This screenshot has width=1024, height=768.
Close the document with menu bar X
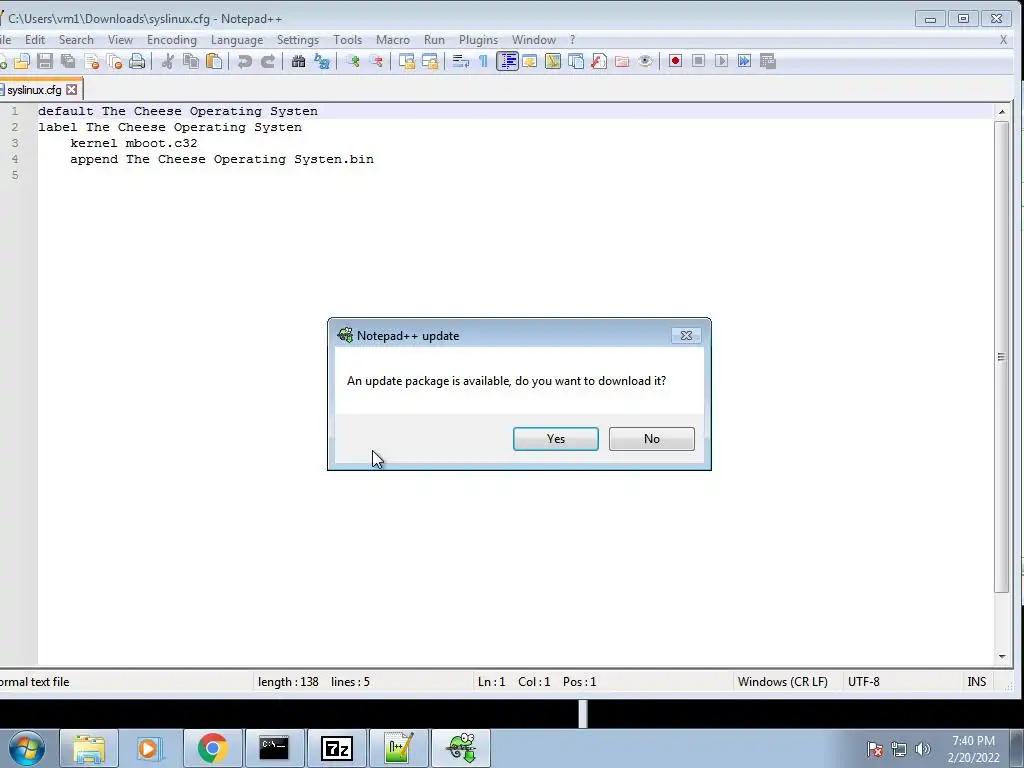point(1004,40)
